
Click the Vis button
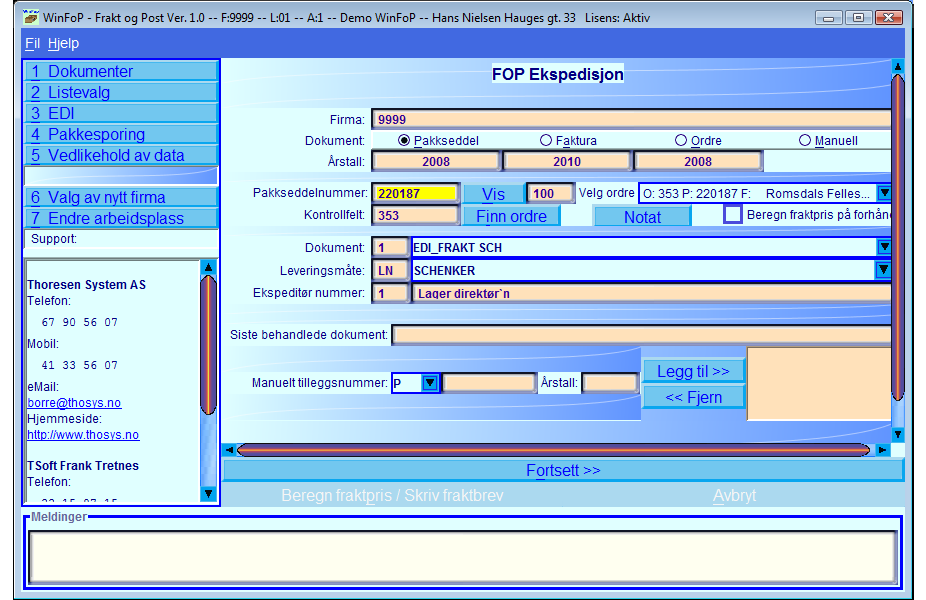click(493, 194)
